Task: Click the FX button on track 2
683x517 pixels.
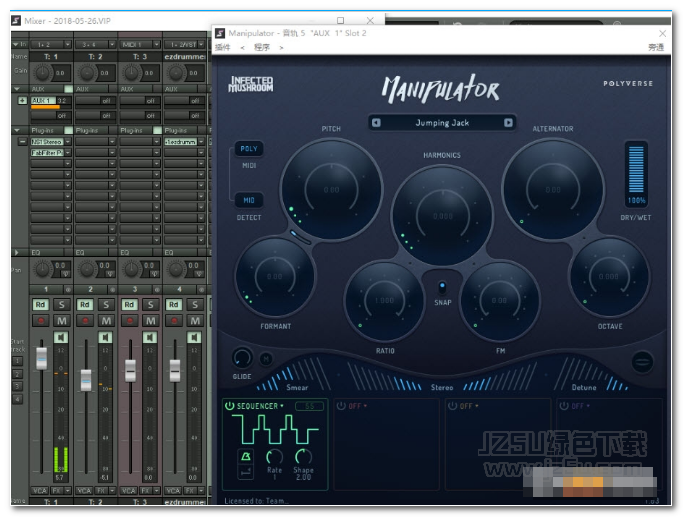Action: pyautogui.click(x=101, y=490)
